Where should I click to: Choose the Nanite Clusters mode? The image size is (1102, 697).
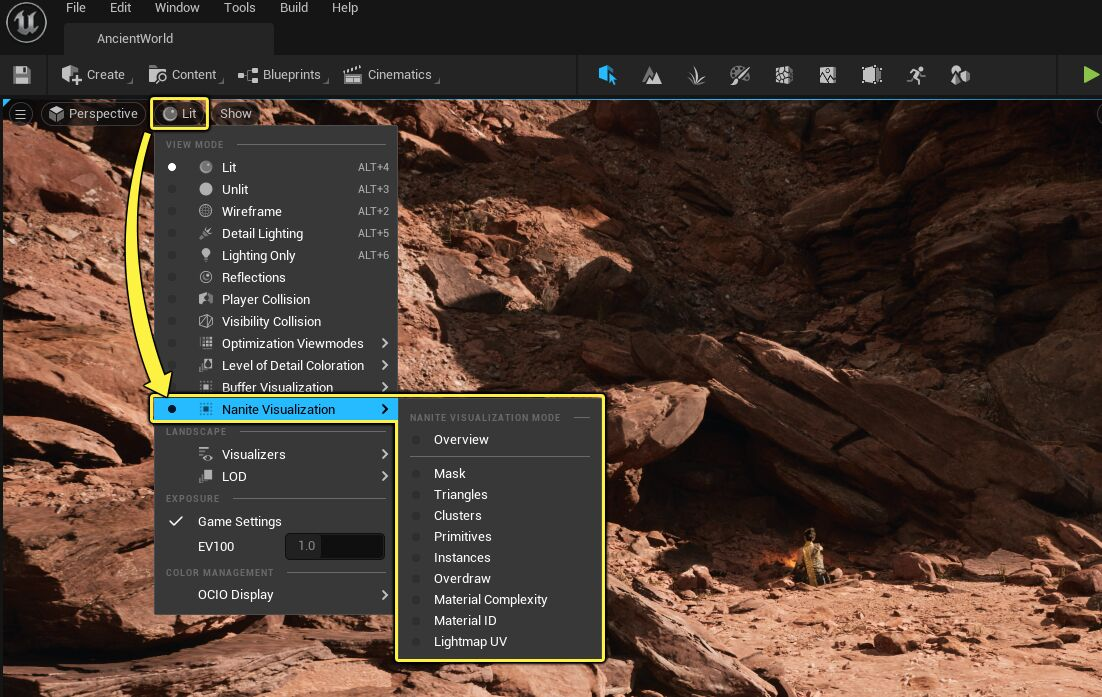500,516
